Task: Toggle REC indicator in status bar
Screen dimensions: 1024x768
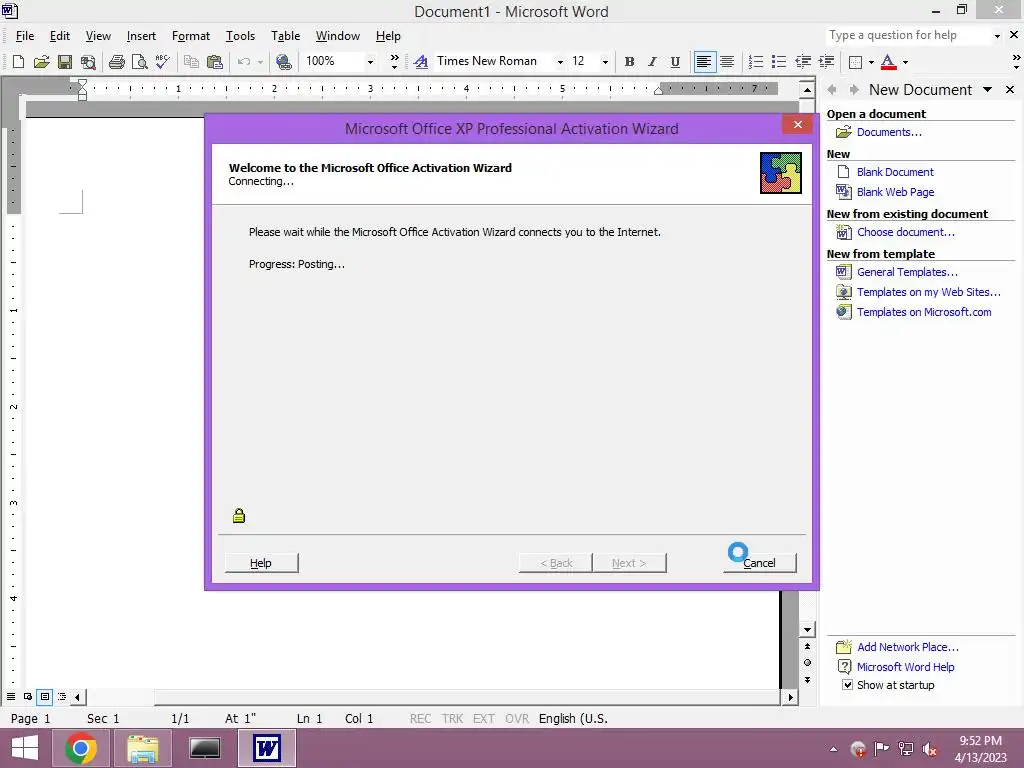Action: pyautogui.click(x=421, y=719)
